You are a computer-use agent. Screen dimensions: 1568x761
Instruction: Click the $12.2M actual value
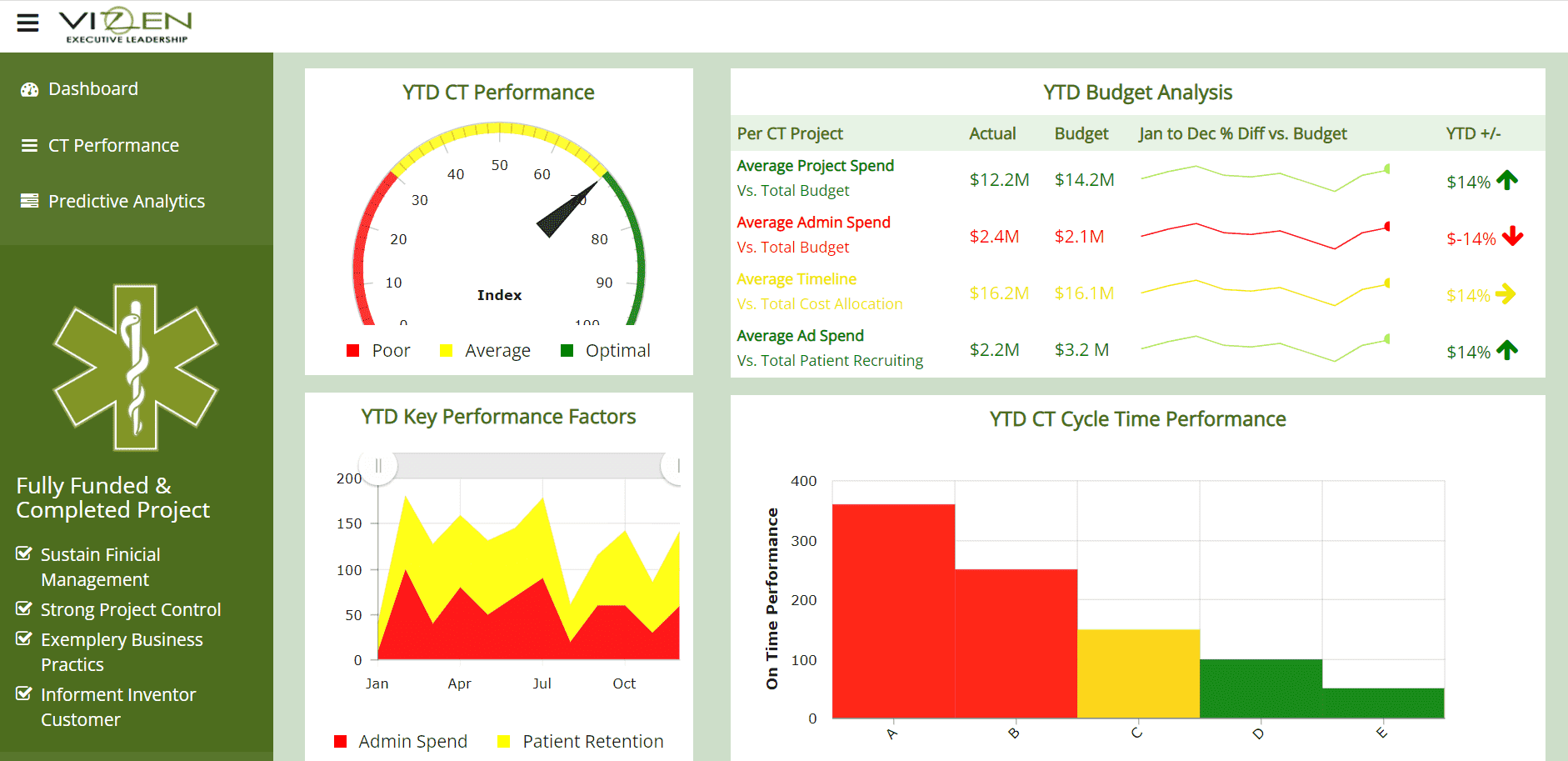999,180
